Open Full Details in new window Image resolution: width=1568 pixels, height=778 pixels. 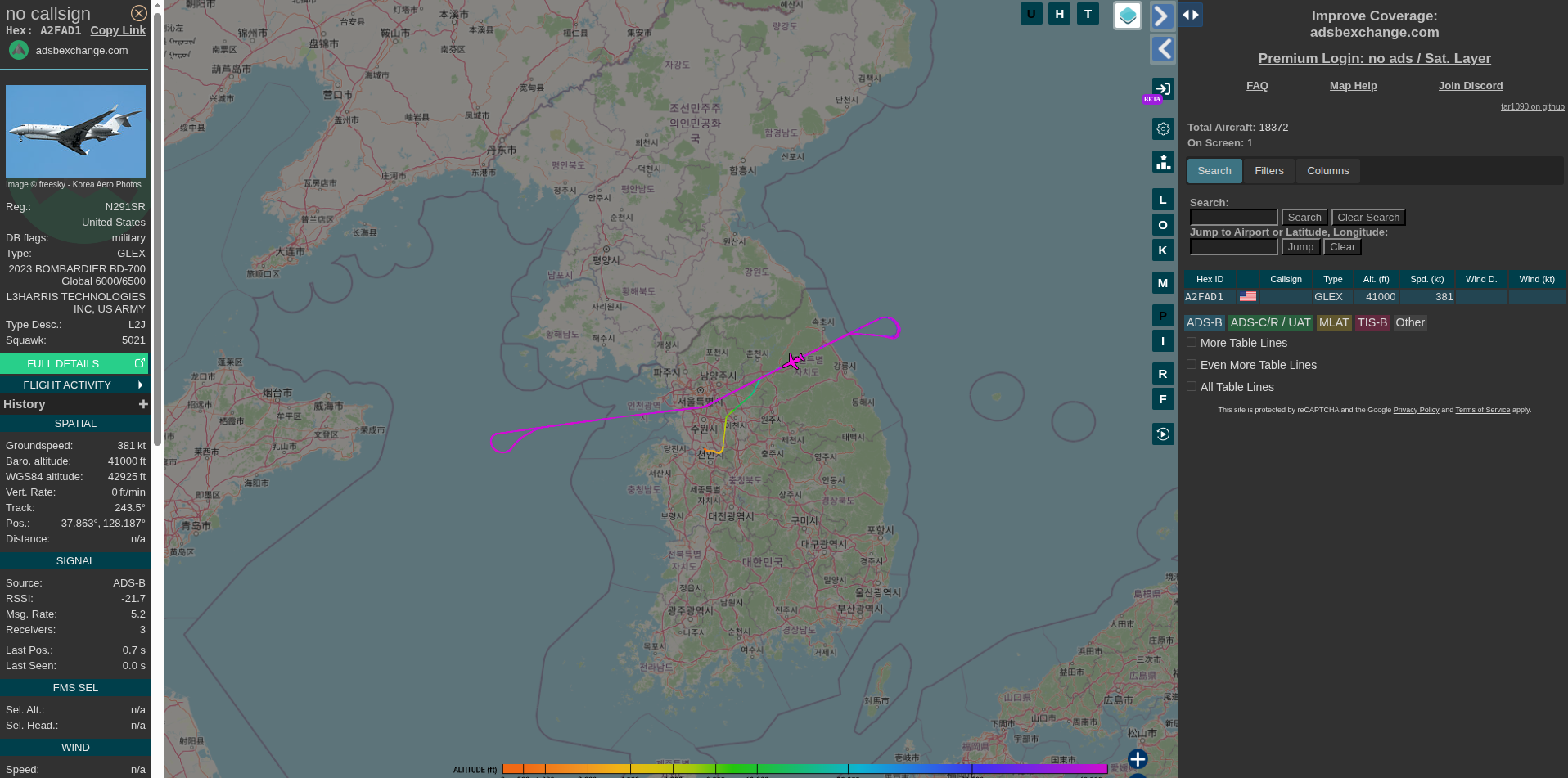pos(74,363)
